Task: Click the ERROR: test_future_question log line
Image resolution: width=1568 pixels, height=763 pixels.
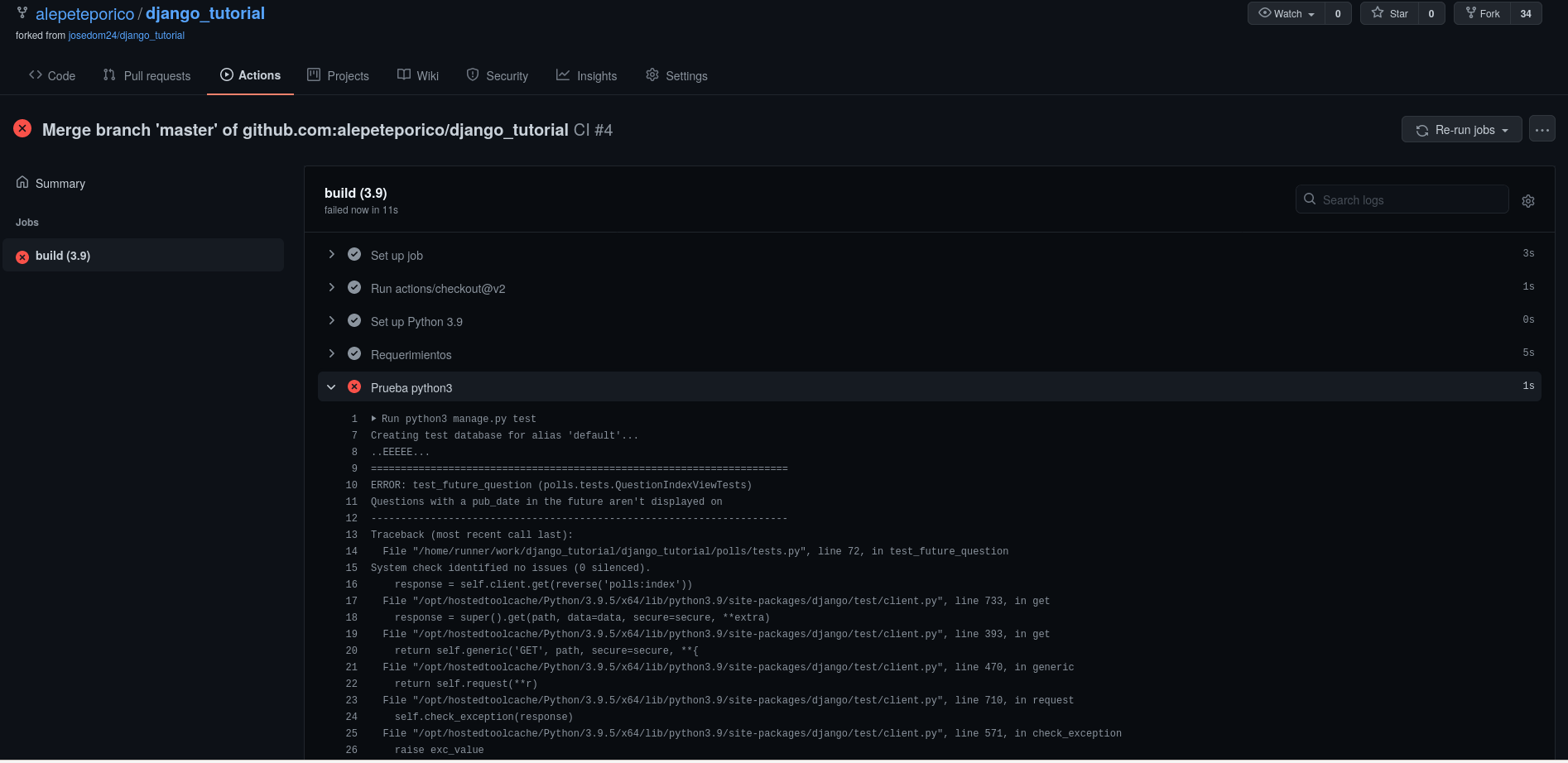Action: coord(561,485)
